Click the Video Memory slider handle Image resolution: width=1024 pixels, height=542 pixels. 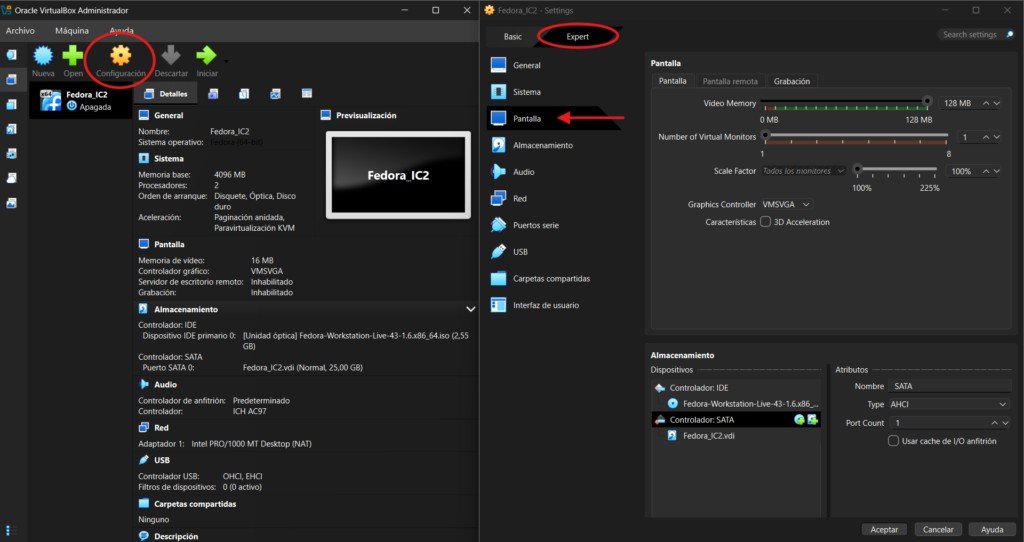pyautogui.click(x=927, y=101)
